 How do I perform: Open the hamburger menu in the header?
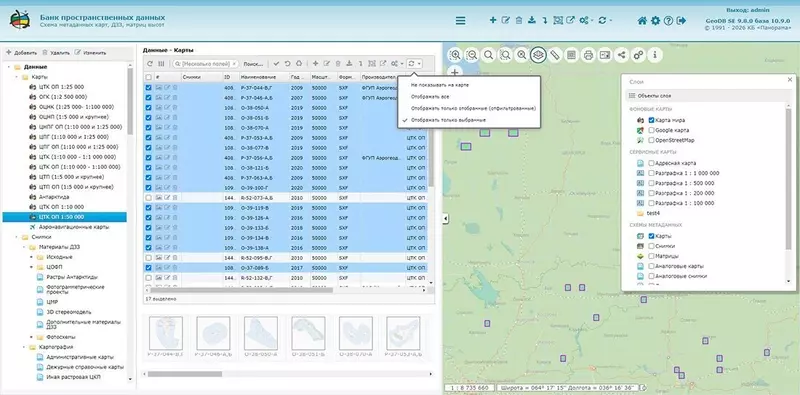click(460, 20)
